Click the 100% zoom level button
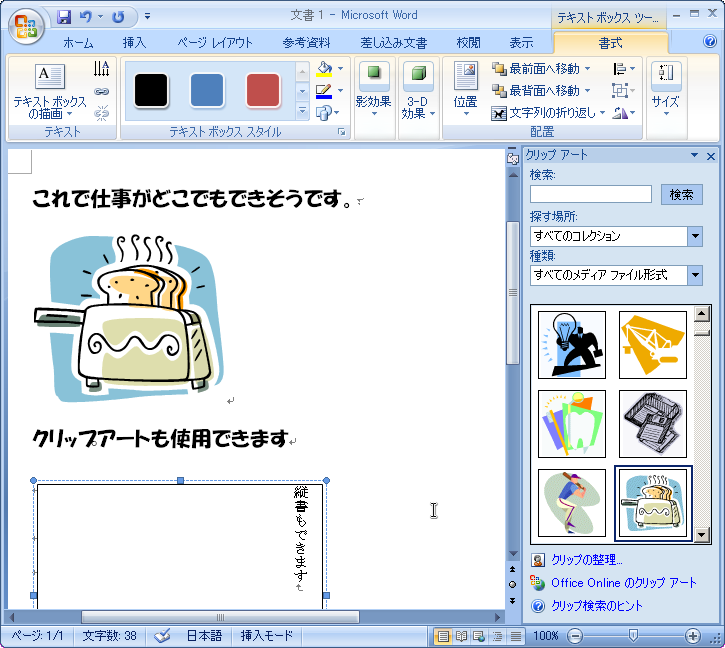The height and width of the screenshot is (648, 725). (x=546, y=636)
